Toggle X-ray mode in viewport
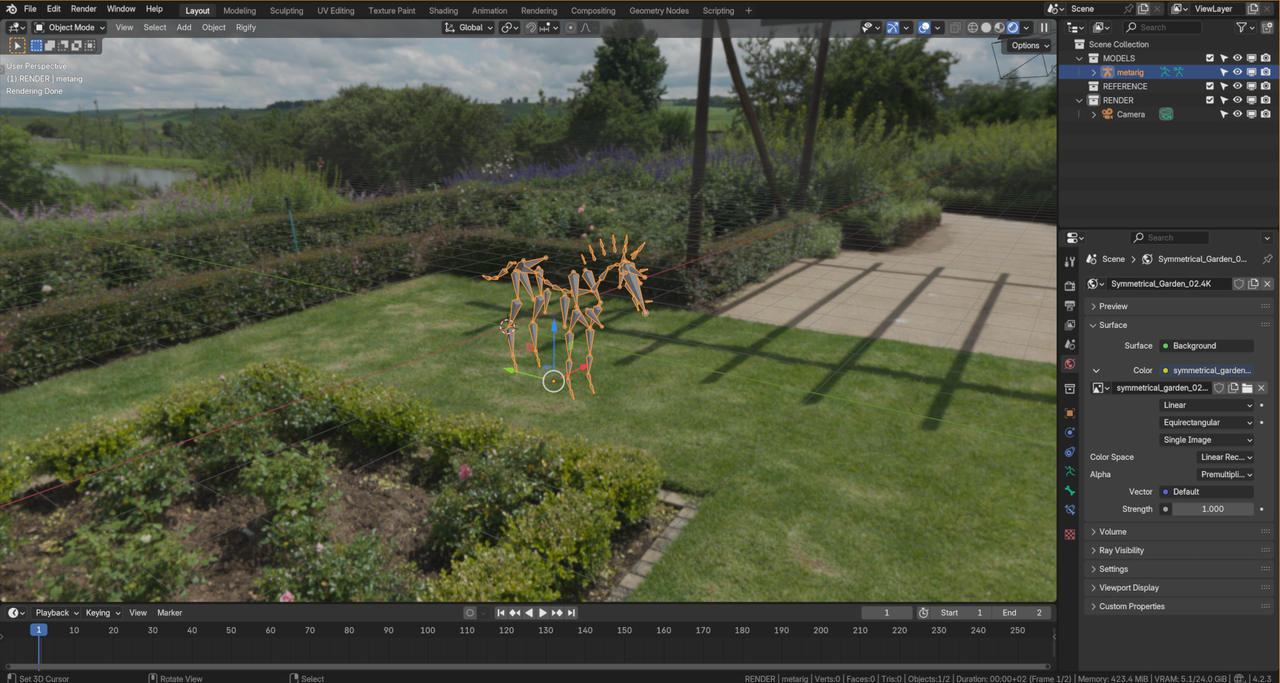The width and height of the screenshot is (1280, 683). (x=954, y=28)
